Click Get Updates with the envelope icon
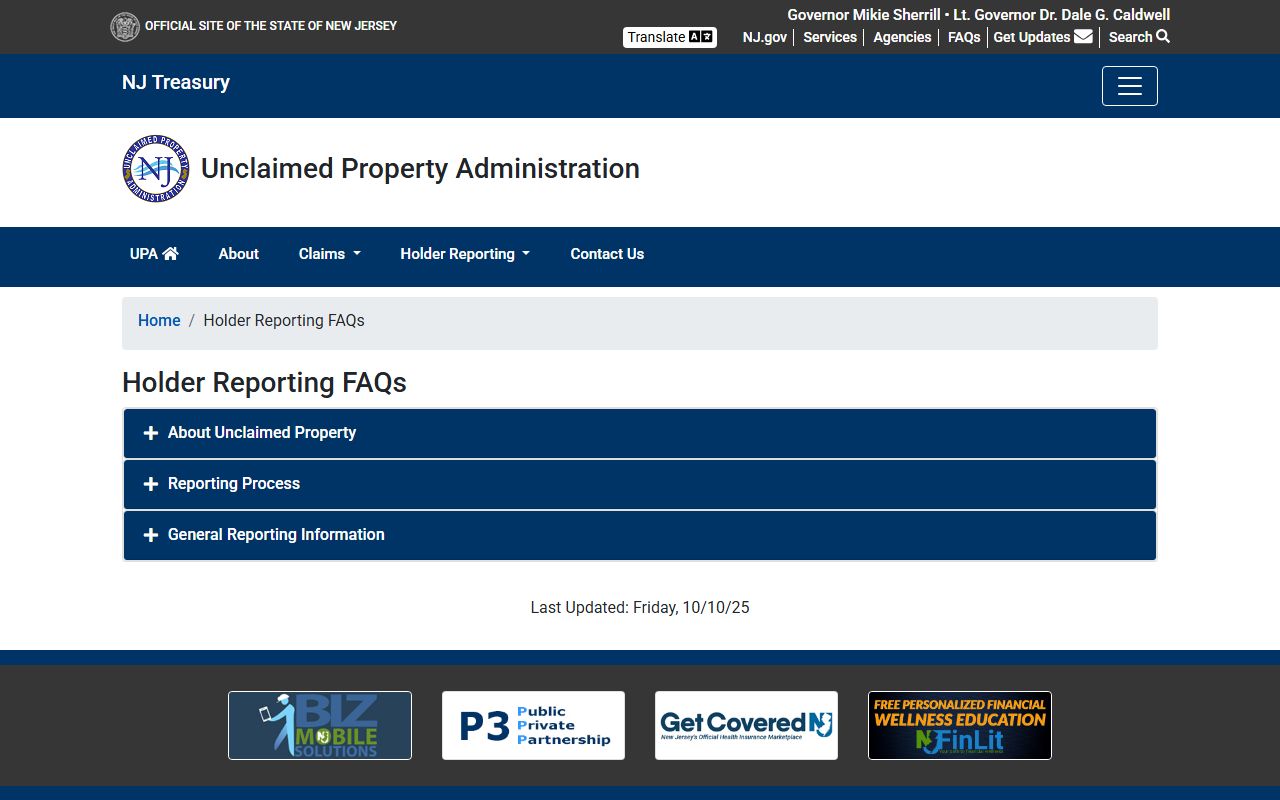The image size is (1280, 800). (1043, 37)
